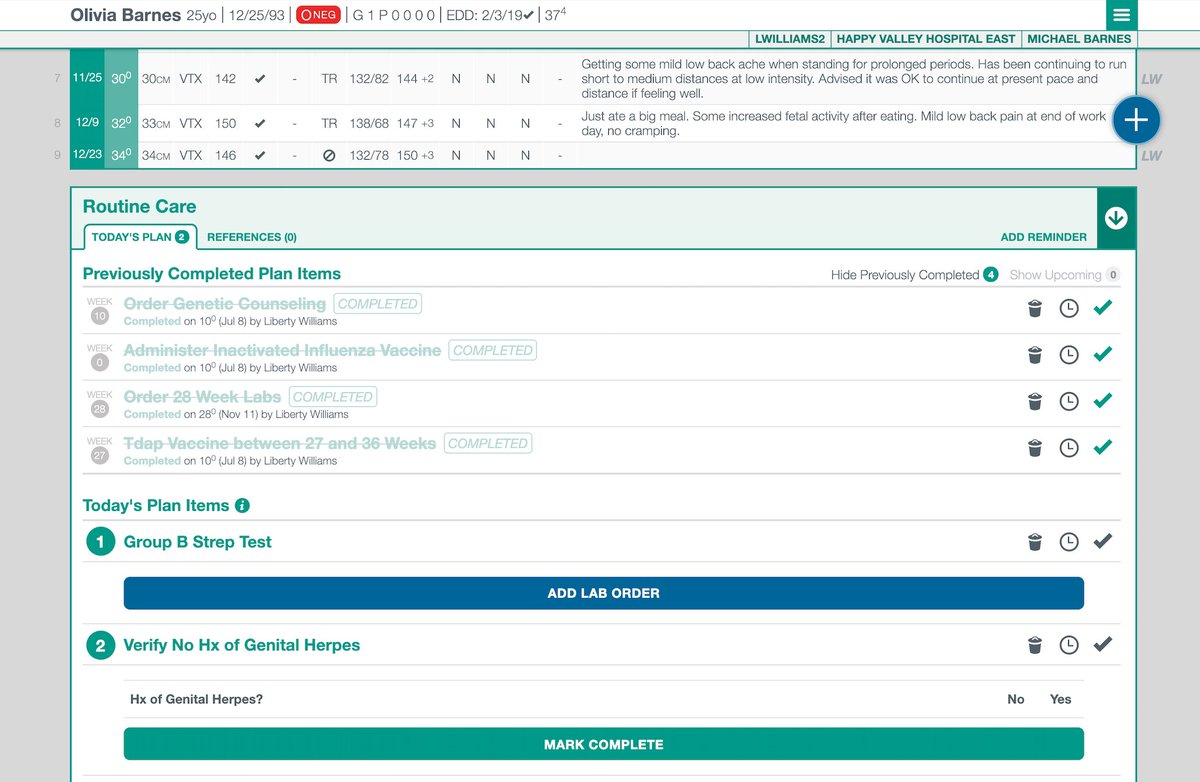Click the blue plus add-visit button
The width and height of the screenshot is (1200, 782).
pos(1136,120)
